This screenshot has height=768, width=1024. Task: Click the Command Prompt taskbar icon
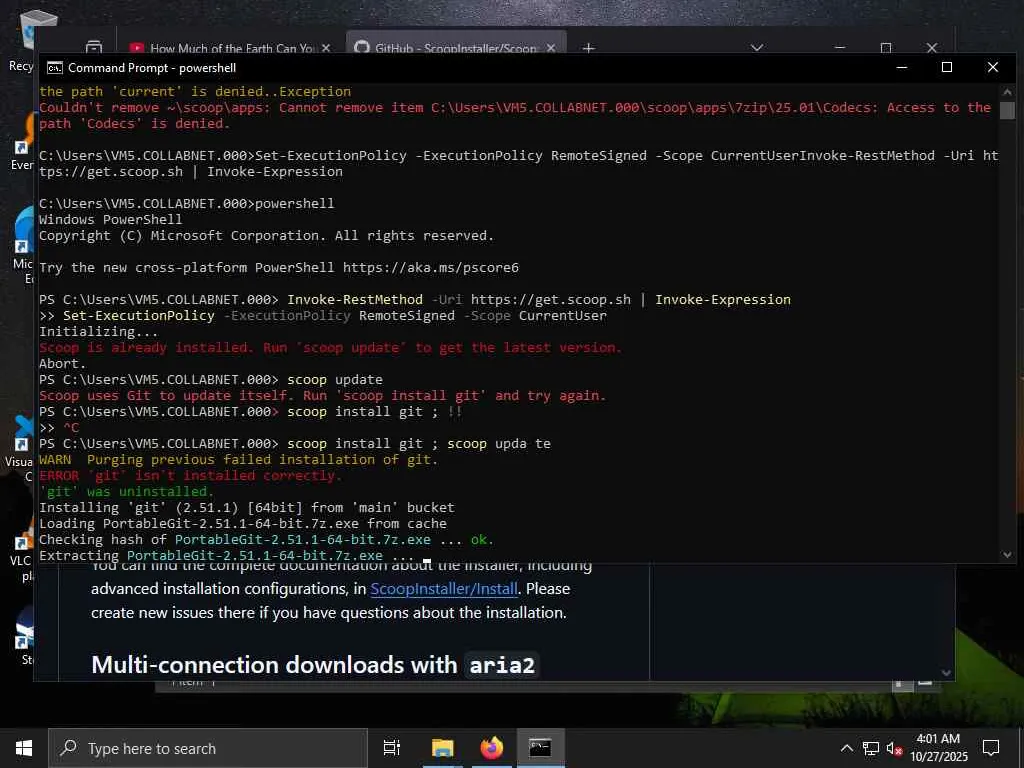pyautogui.click(x=540, y=748)
